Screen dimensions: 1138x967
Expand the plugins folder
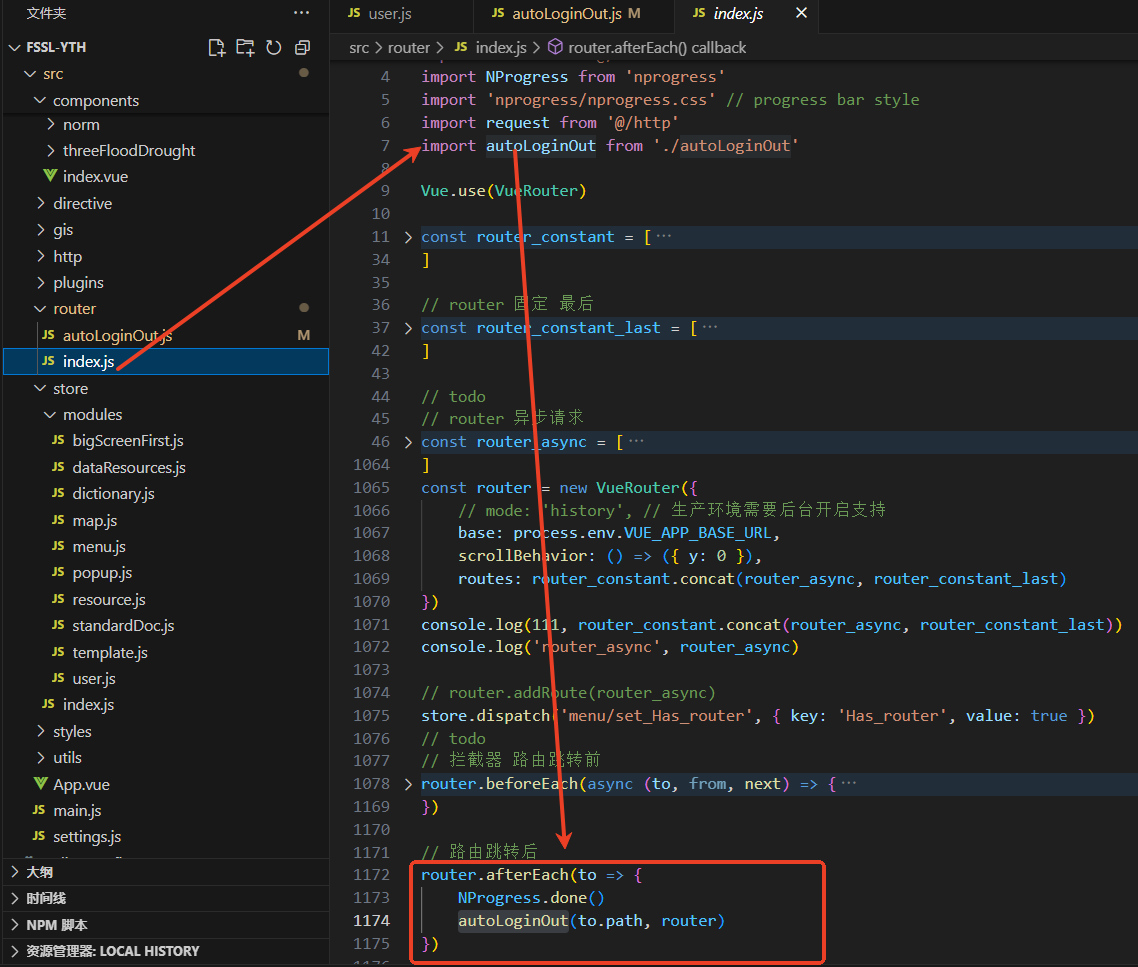[x=40, y=282]
